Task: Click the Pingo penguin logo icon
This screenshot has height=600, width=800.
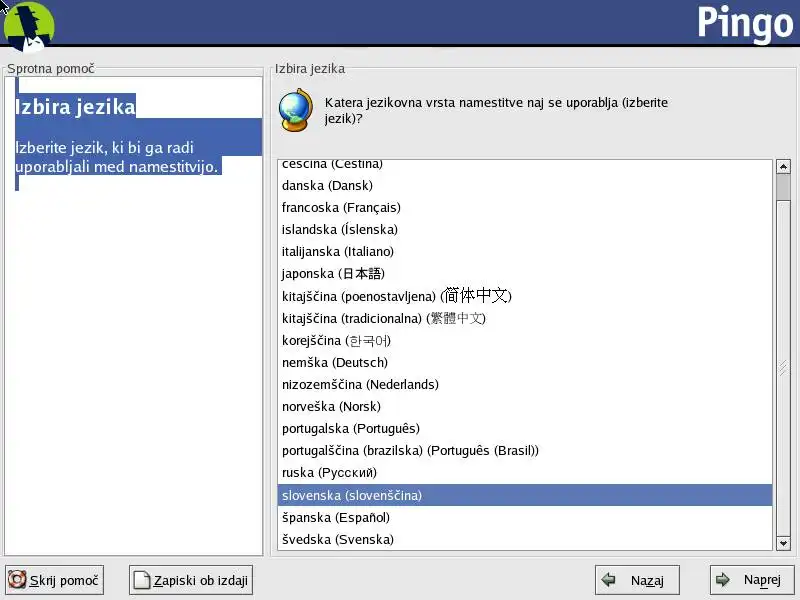Action: [29, 26]
